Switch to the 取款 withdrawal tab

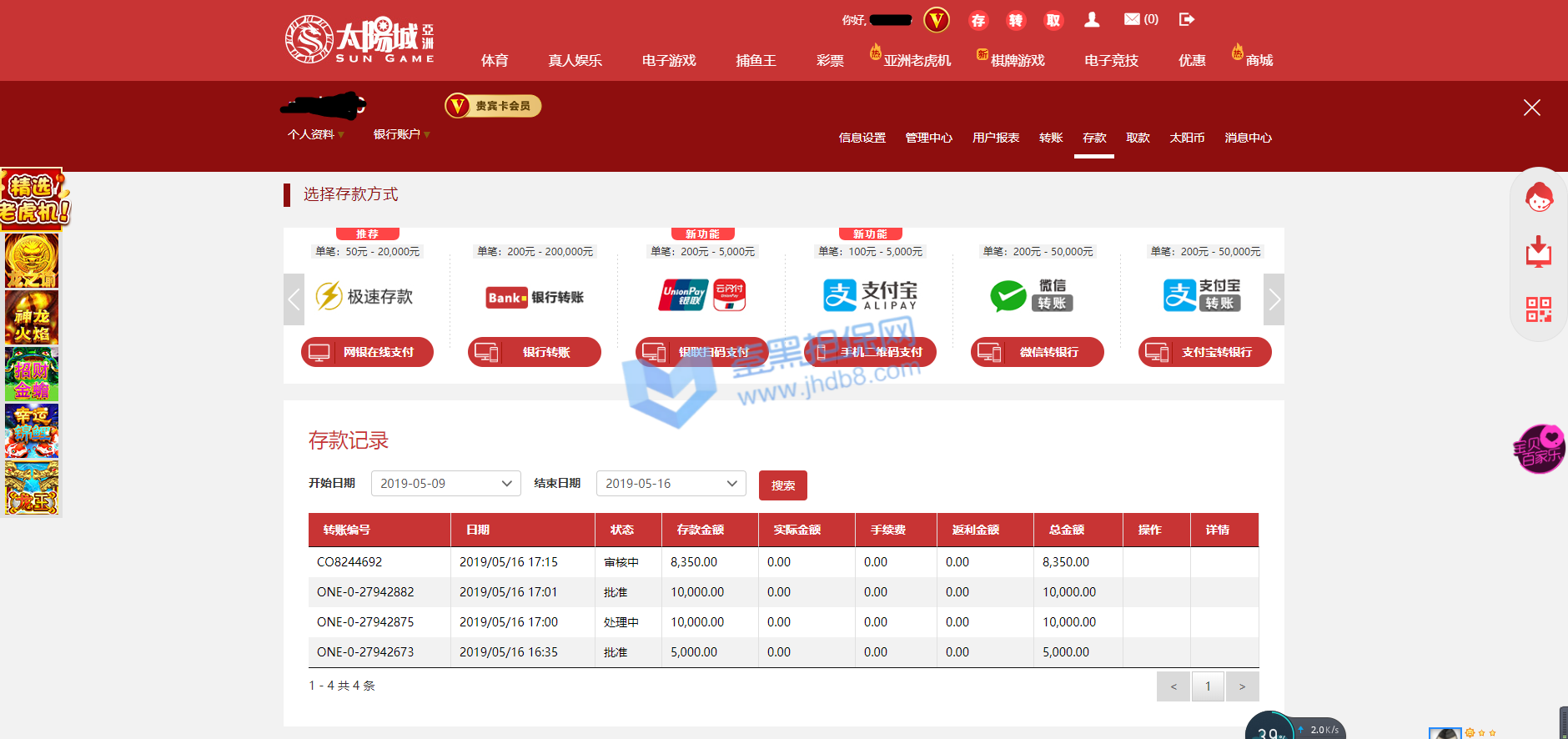[x=1138, y=138]
